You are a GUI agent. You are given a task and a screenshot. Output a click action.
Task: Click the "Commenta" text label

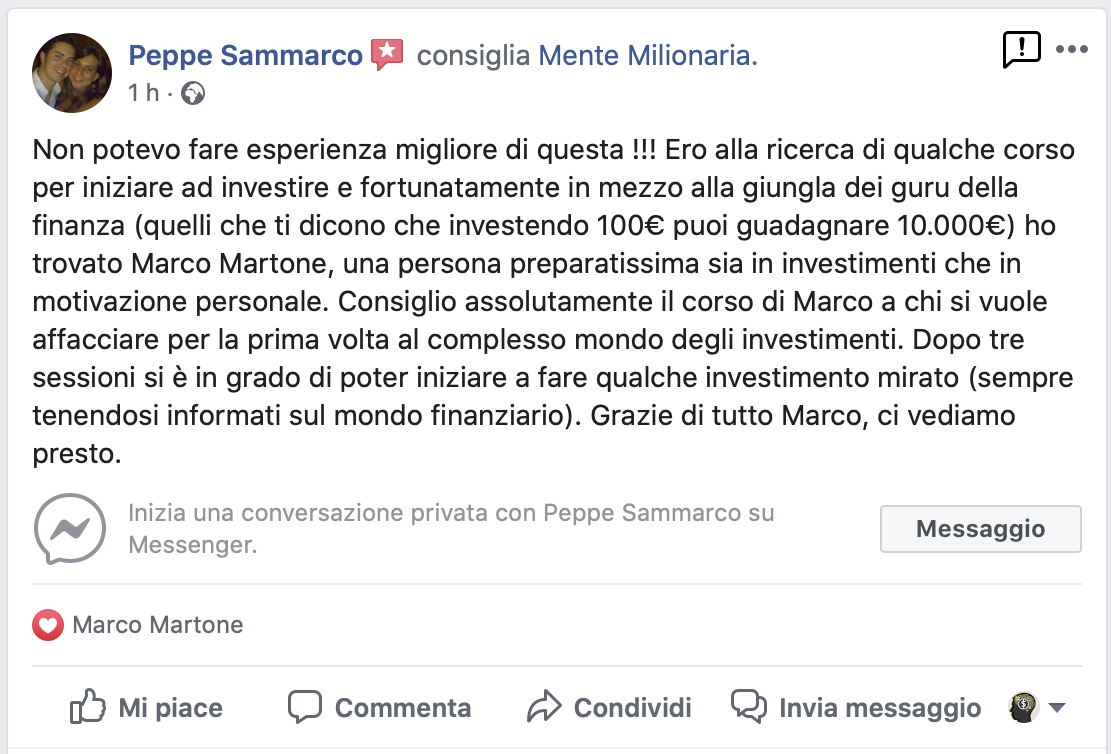pyautogui.click(x=403, y=708)
